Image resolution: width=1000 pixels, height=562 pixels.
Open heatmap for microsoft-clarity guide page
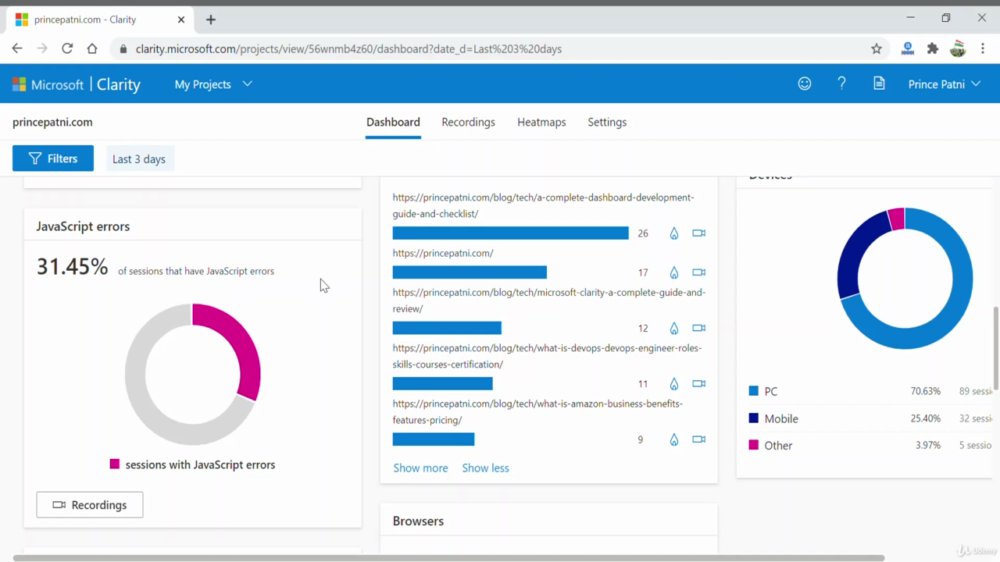tap(673, 328)
